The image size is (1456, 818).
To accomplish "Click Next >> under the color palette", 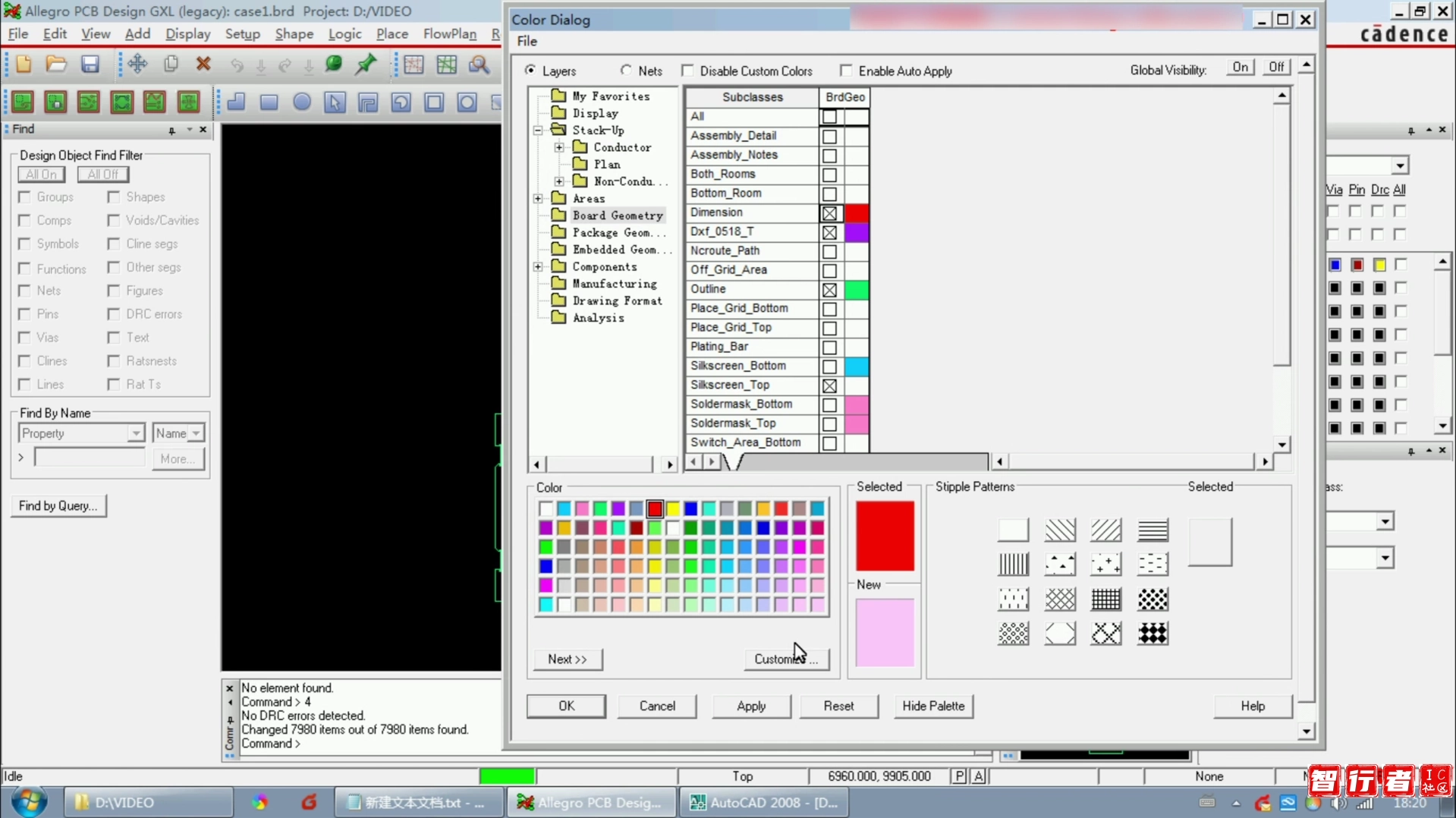I will pos(568,659).
